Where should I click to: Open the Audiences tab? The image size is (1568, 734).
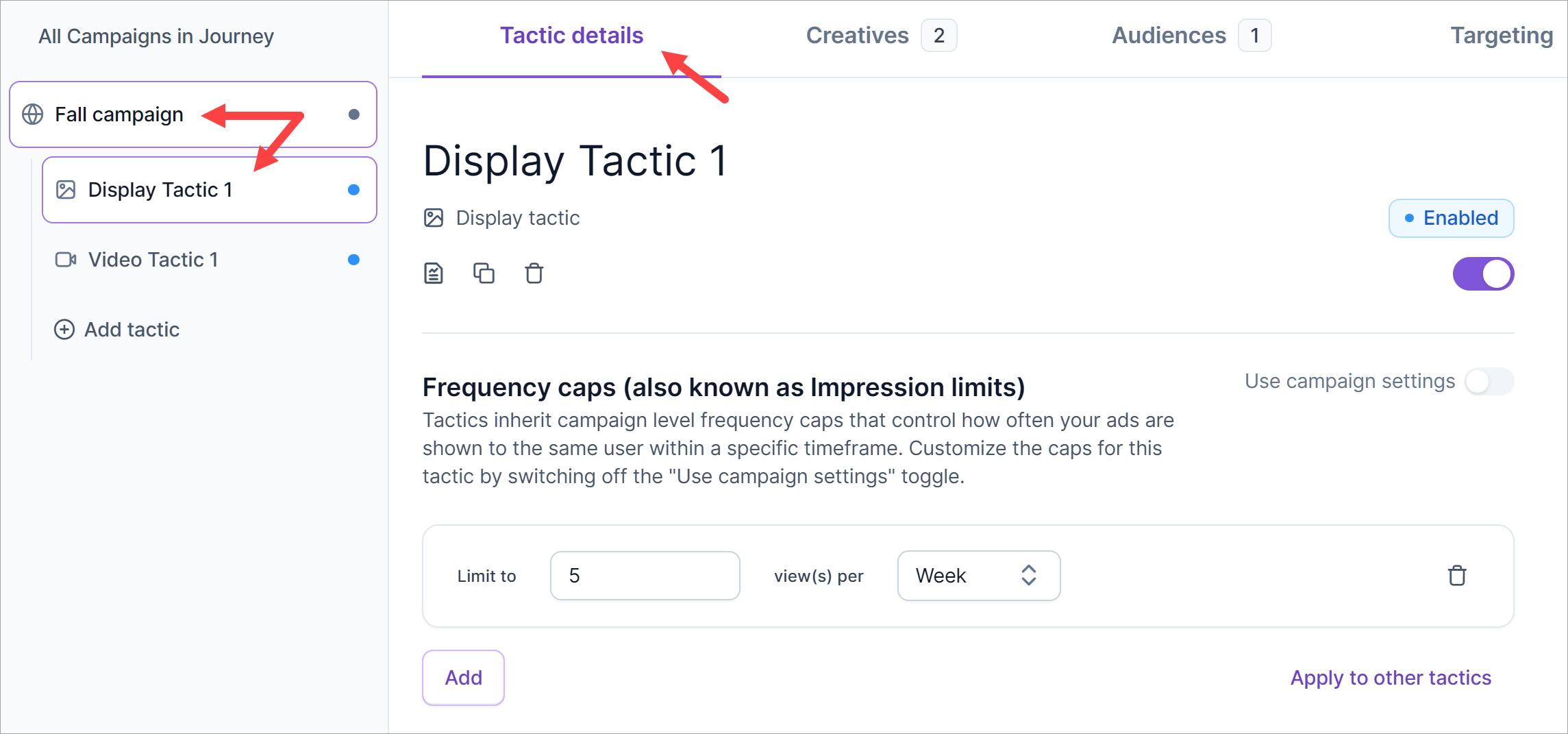point(1169,36)
